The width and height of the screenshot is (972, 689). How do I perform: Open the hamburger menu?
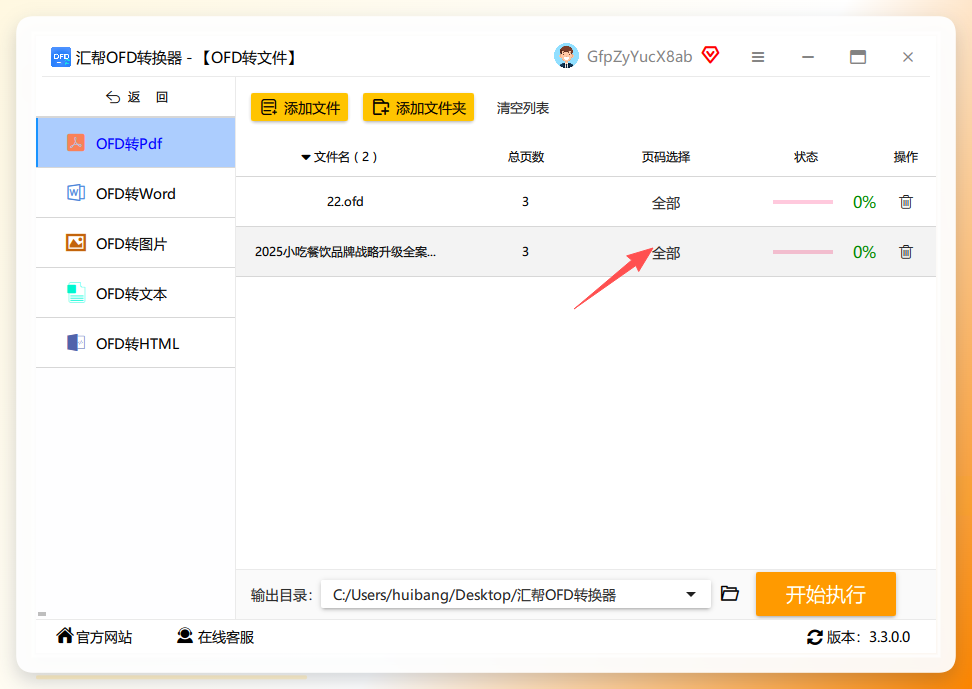(758, 57)
